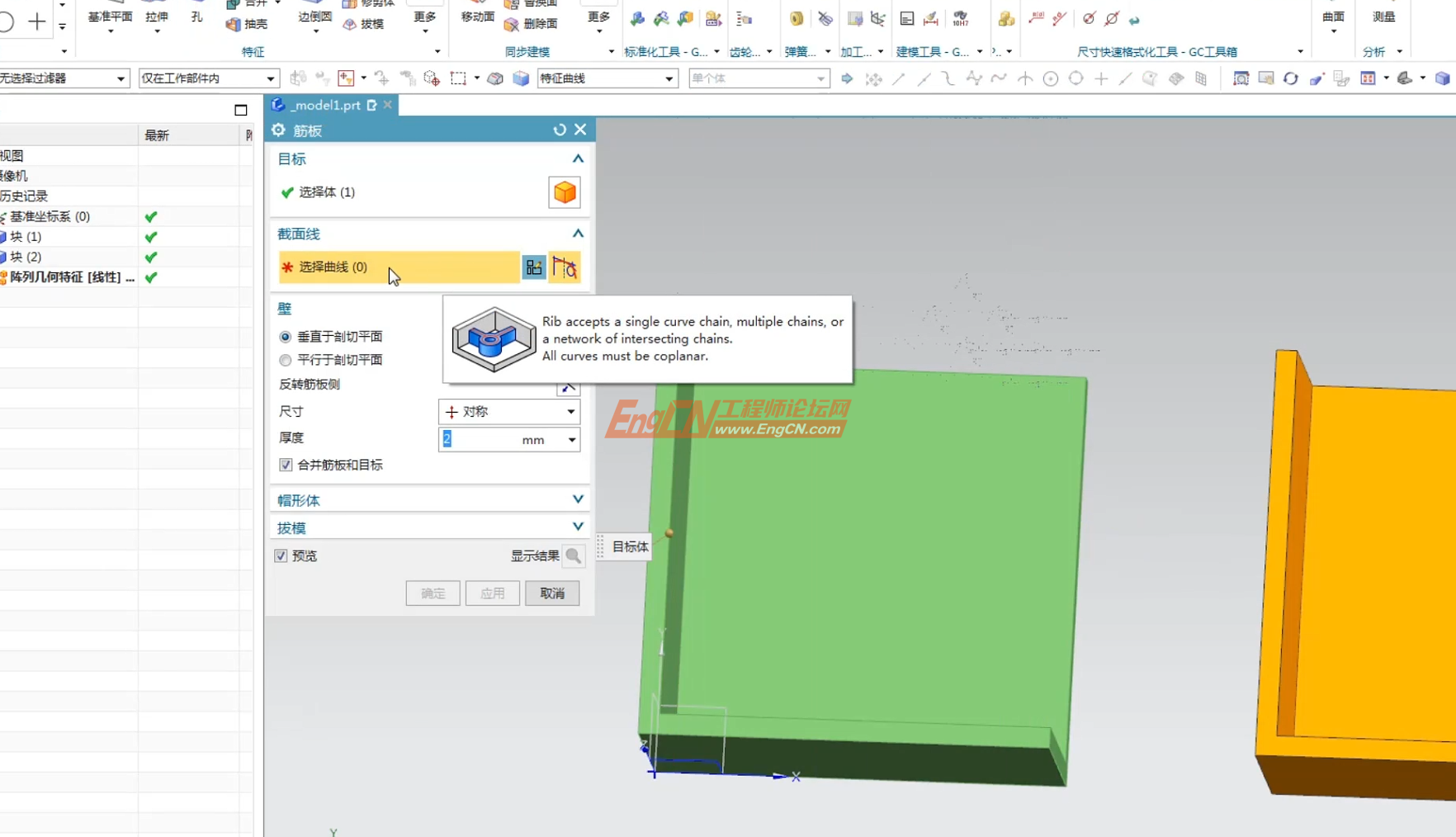
Task: Click the 取消 cancel button
Action: pyautogui.click(x=552, y=593)
